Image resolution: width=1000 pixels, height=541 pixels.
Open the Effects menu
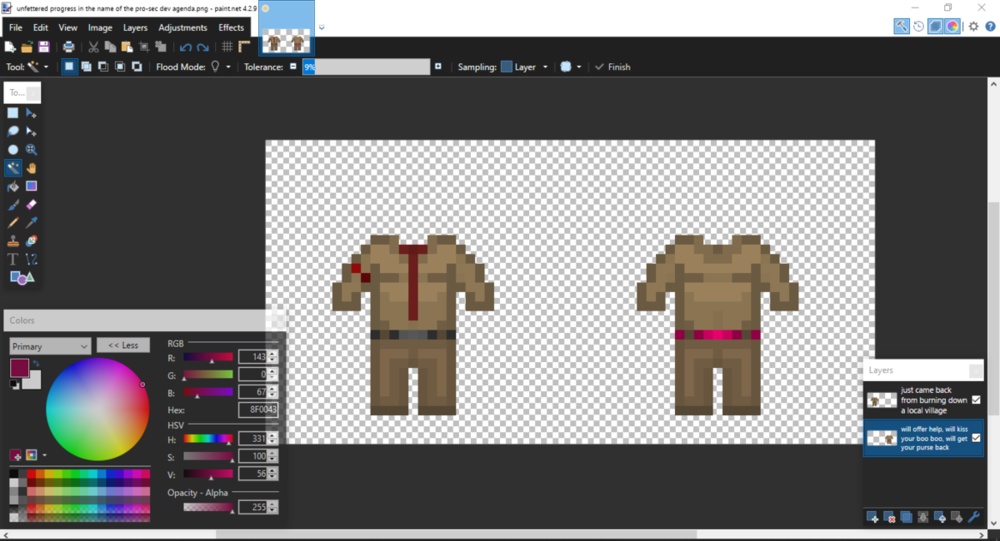click(231, 28)
